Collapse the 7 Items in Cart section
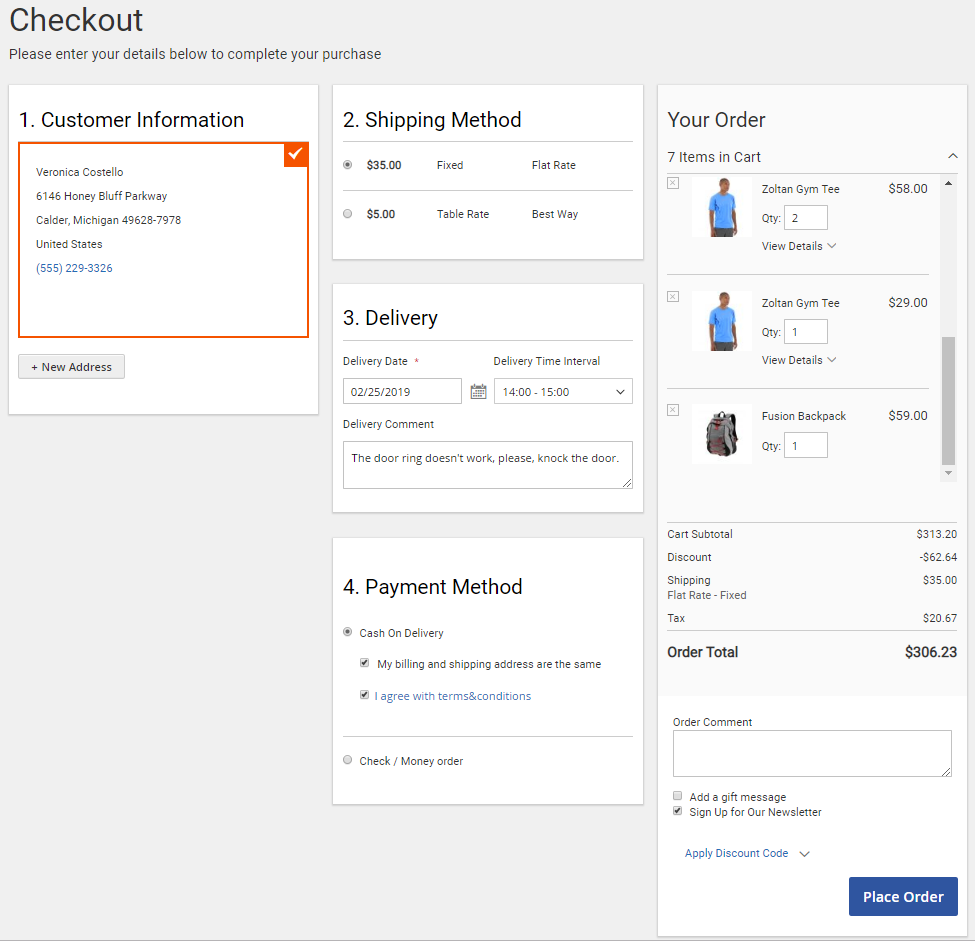The height and width of the screenshot is (942, 975). [952, 156]
